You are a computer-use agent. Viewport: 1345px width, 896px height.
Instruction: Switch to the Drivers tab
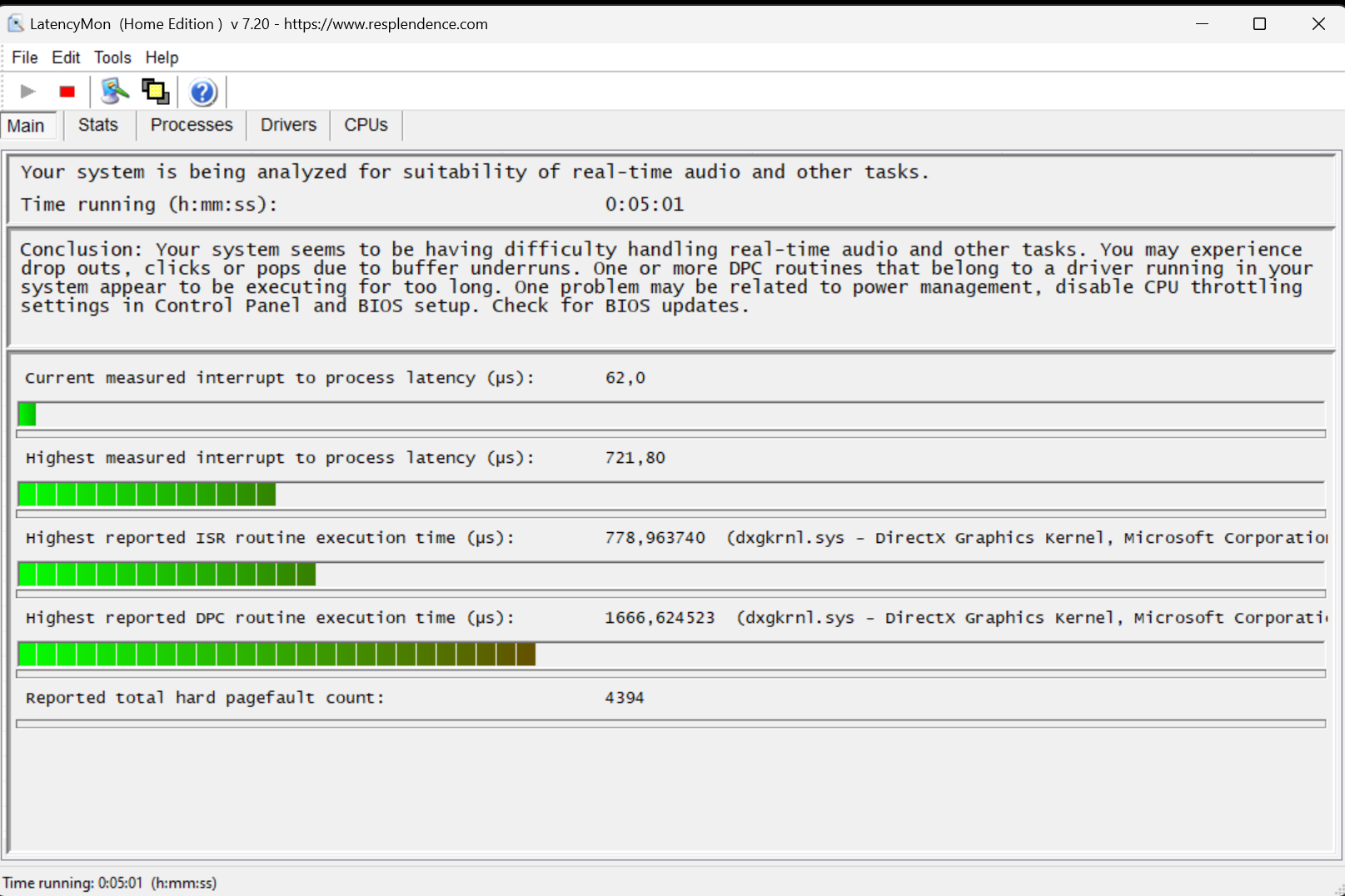pyautogui.click(x=288, y=125)
